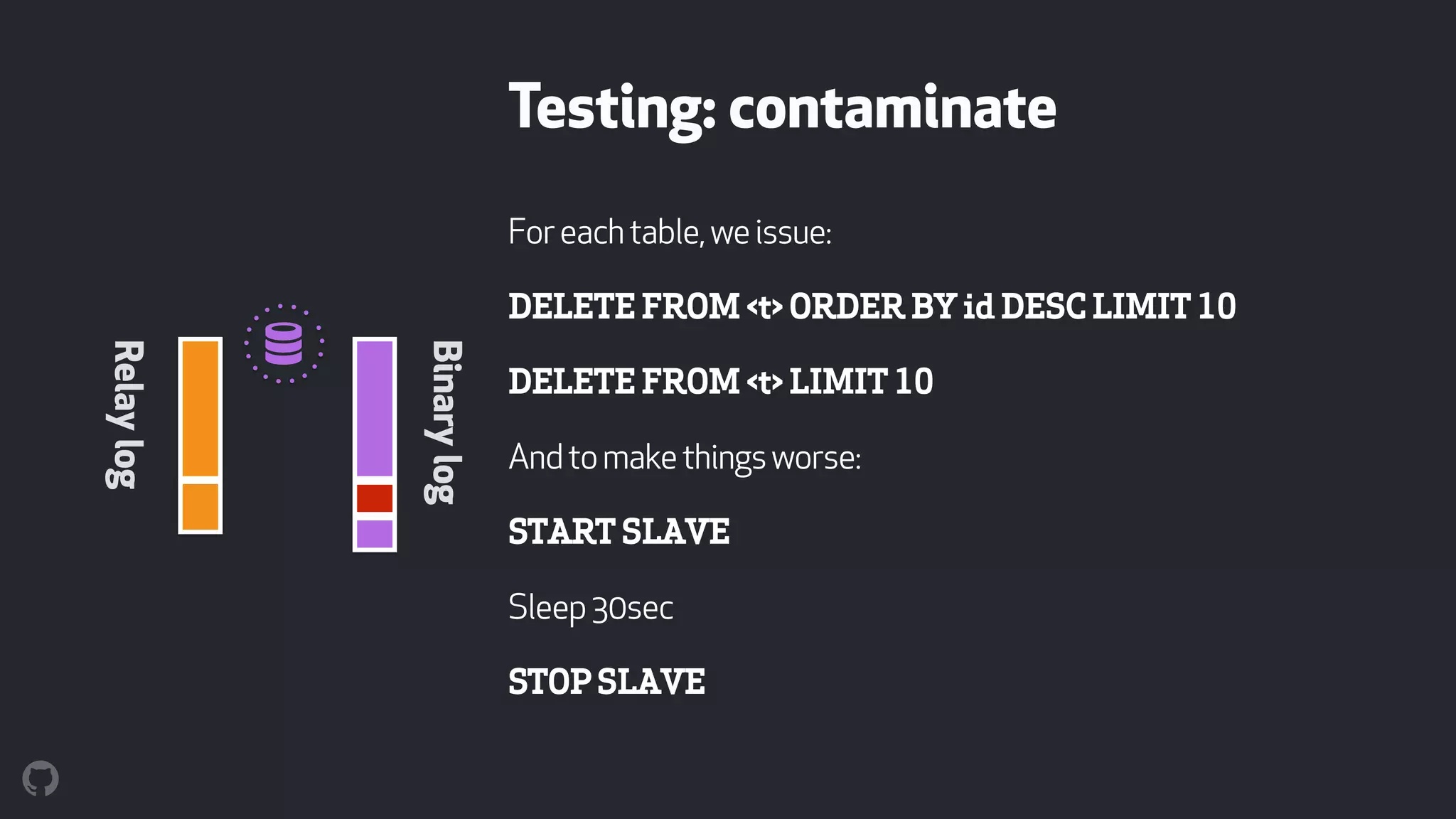Click the Testing: contaminate title
The image size is (1456, 819).
tap(782, 108)
